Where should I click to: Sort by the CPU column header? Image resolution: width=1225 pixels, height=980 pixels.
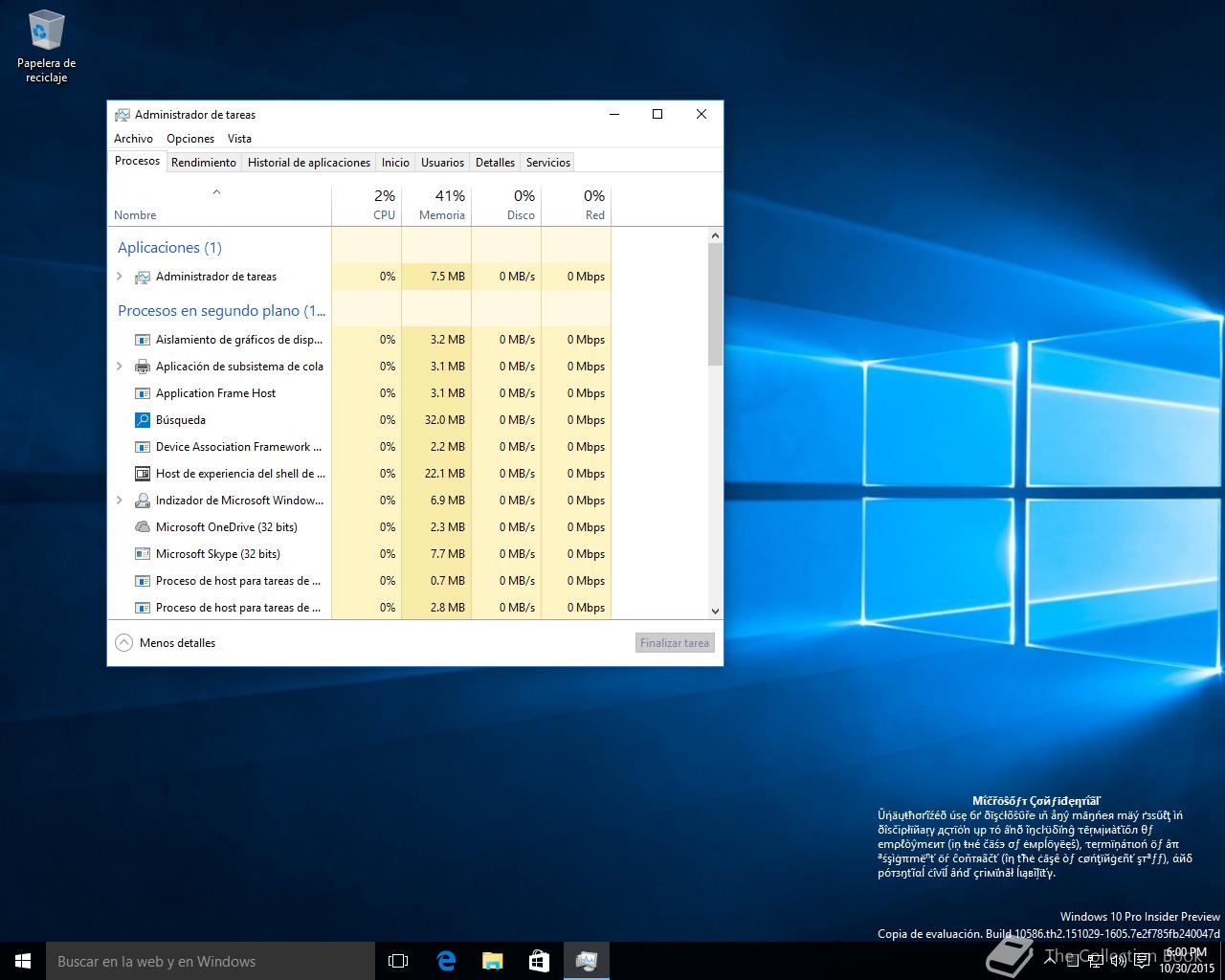click(x=367, y=205)
